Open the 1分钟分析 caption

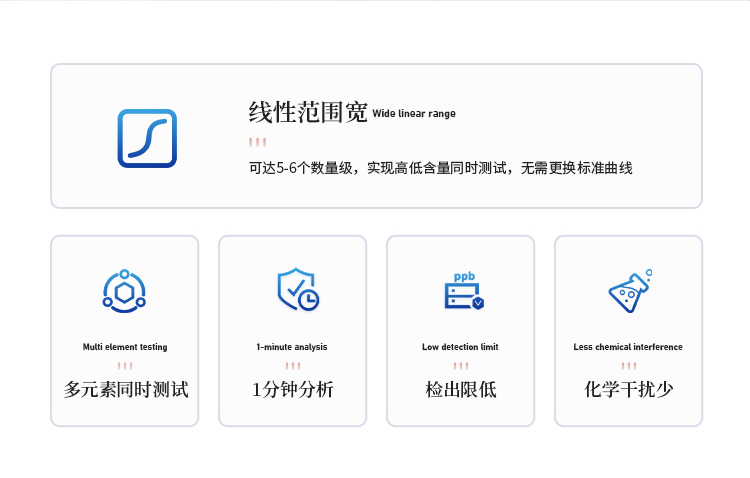point(292,389)
